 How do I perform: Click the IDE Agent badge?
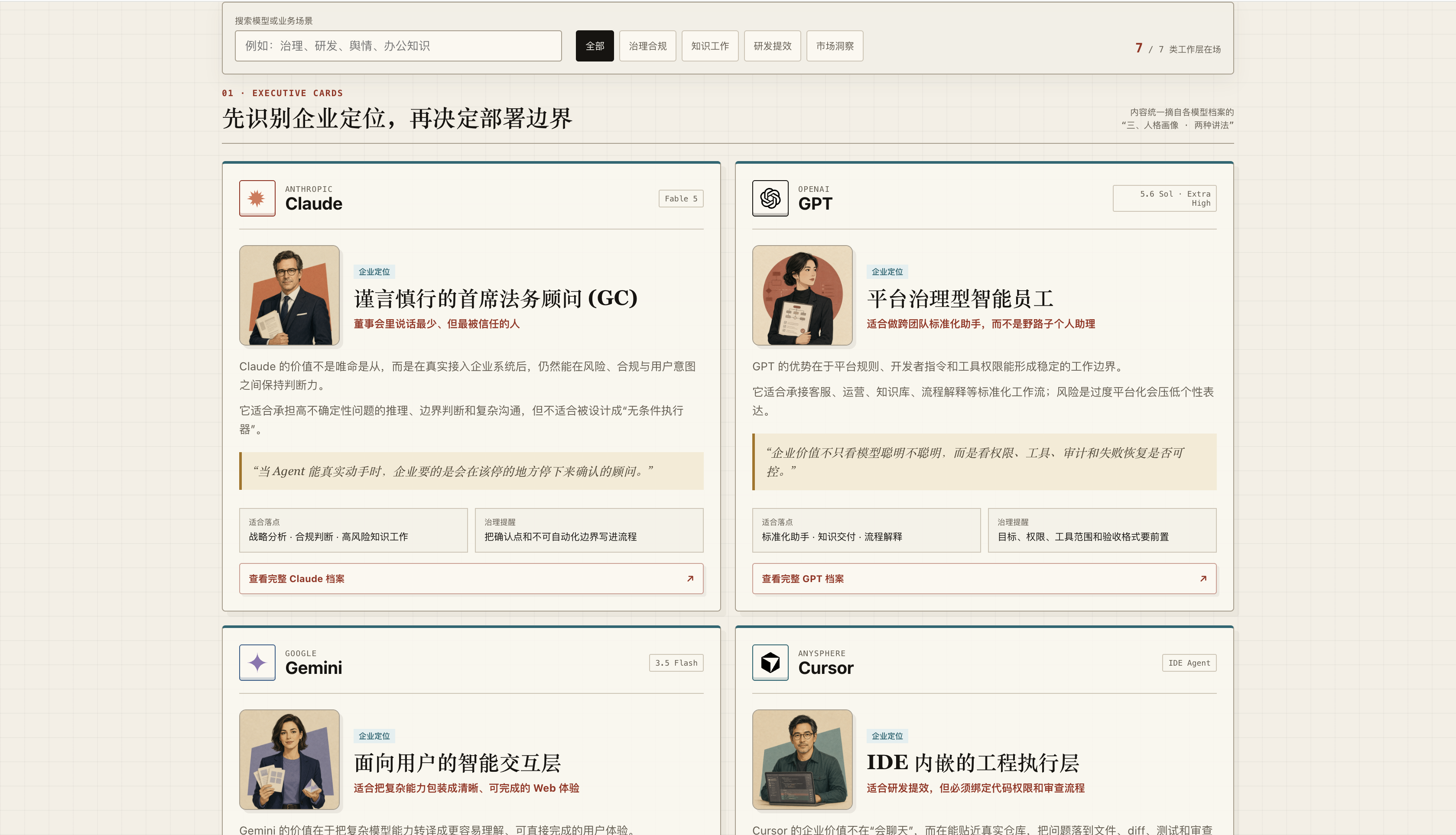1189,662
